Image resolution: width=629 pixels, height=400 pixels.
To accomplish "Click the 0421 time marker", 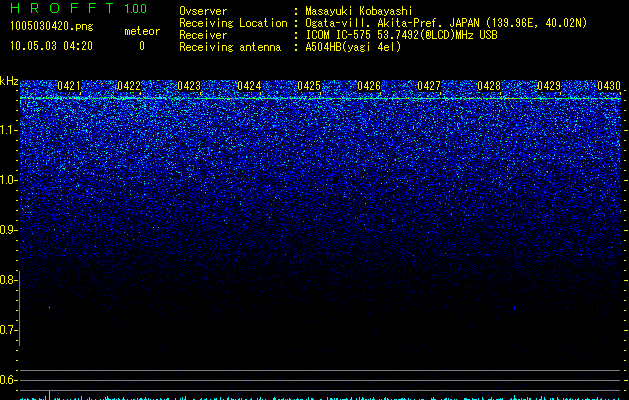I will pyautogui.click(x=69, y=86).
